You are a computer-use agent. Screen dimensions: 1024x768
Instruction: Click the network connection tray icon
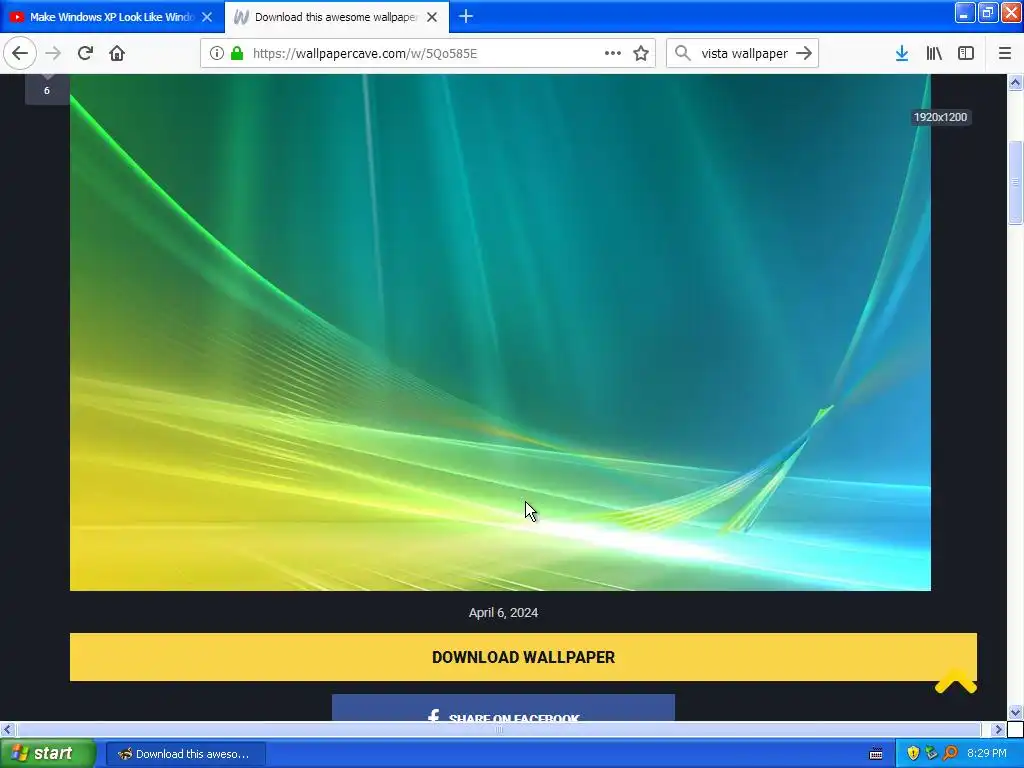[931, 754]
